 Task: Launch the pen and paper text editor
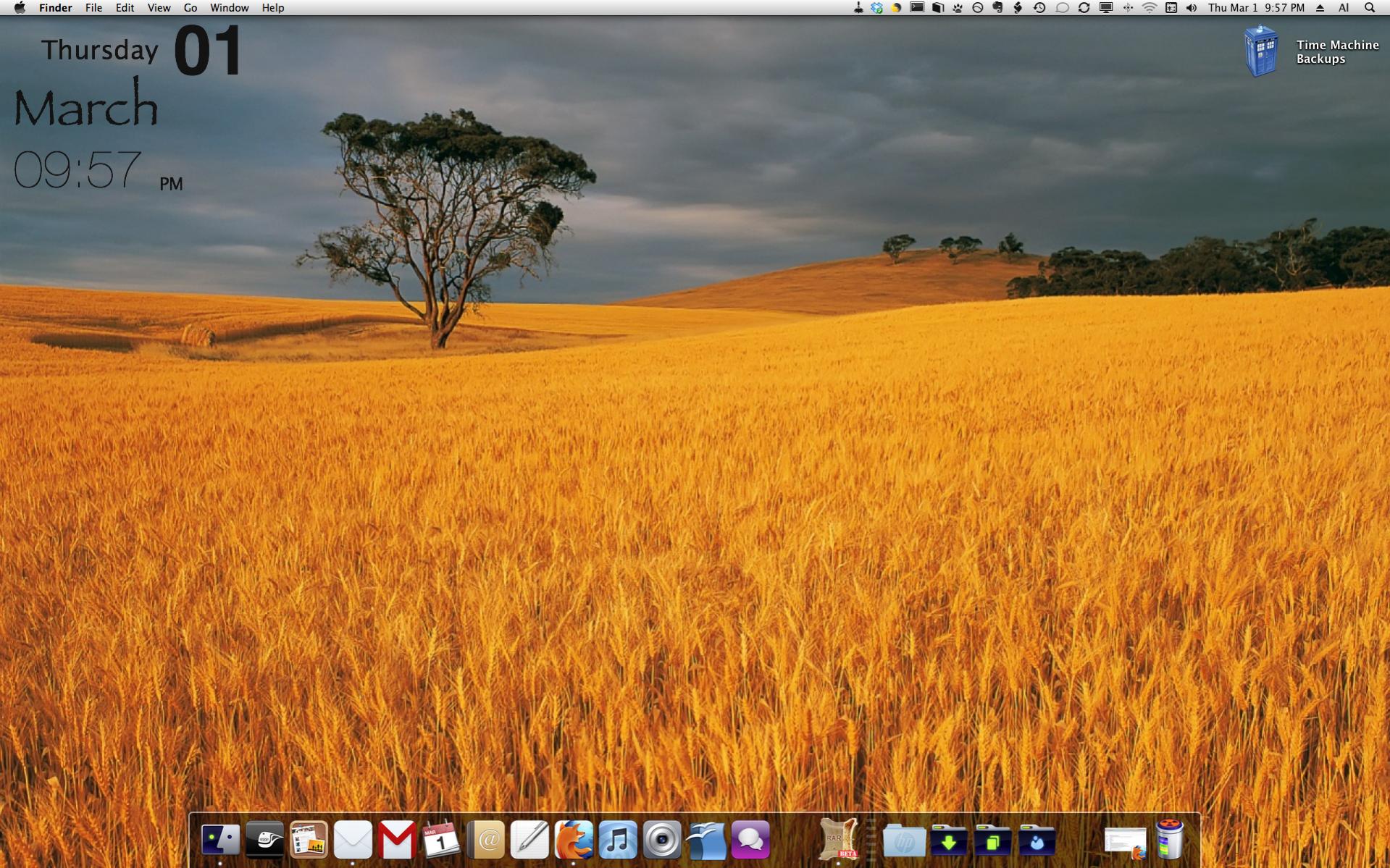coord(529,840)
